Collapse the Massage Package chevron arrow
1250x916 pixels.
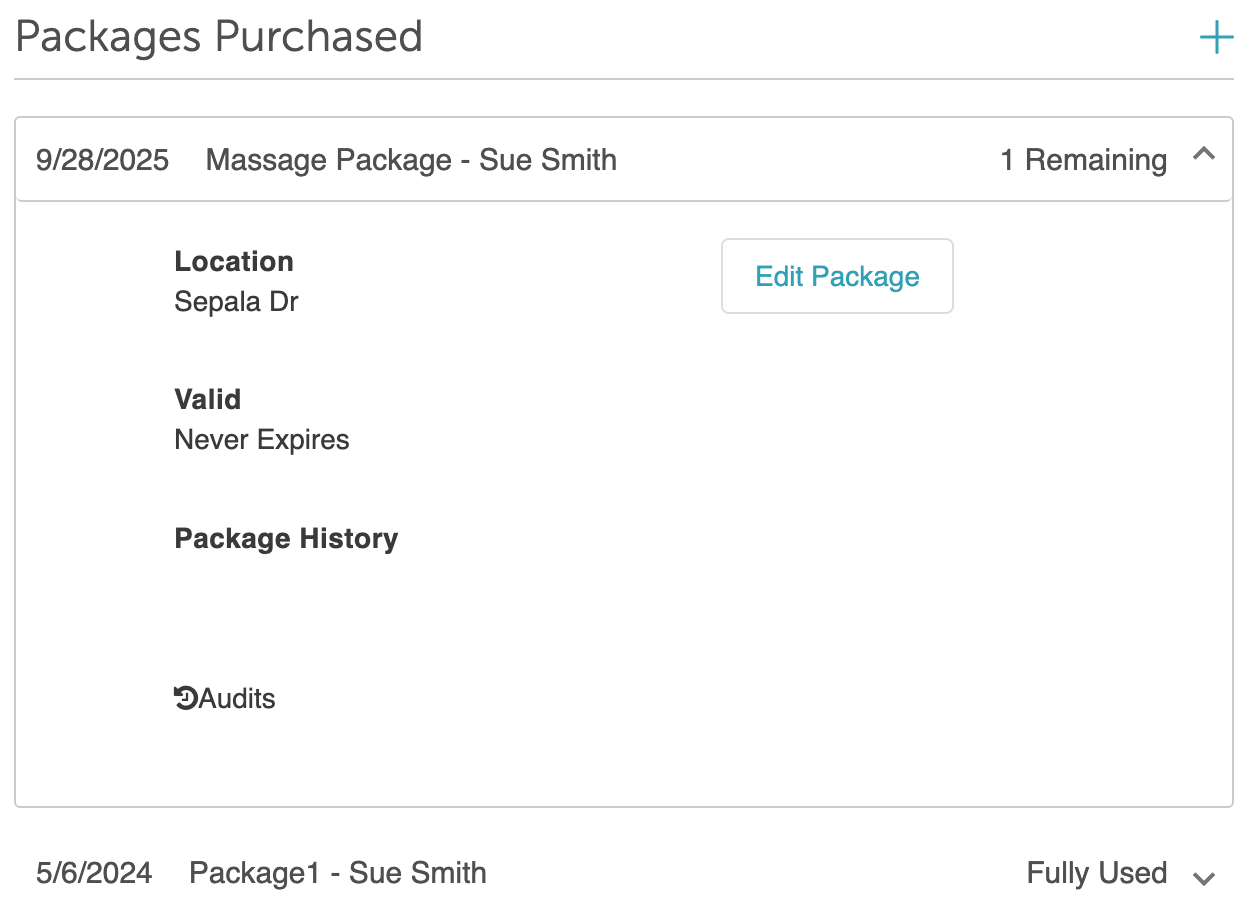pyautogui.click(x=1204, y=155)
